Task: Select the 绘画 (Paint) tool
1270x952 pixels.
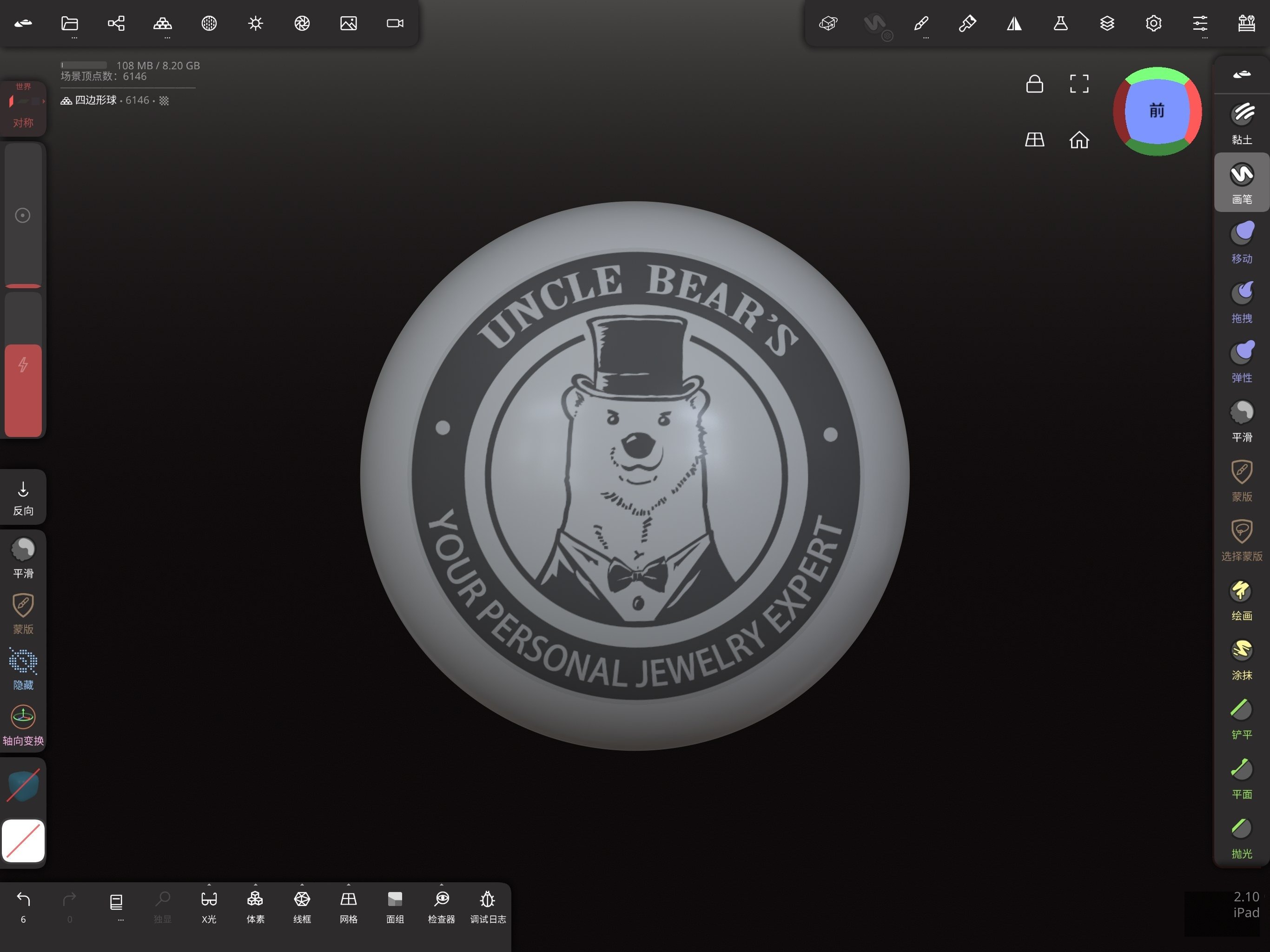Action: (1241, 600)
